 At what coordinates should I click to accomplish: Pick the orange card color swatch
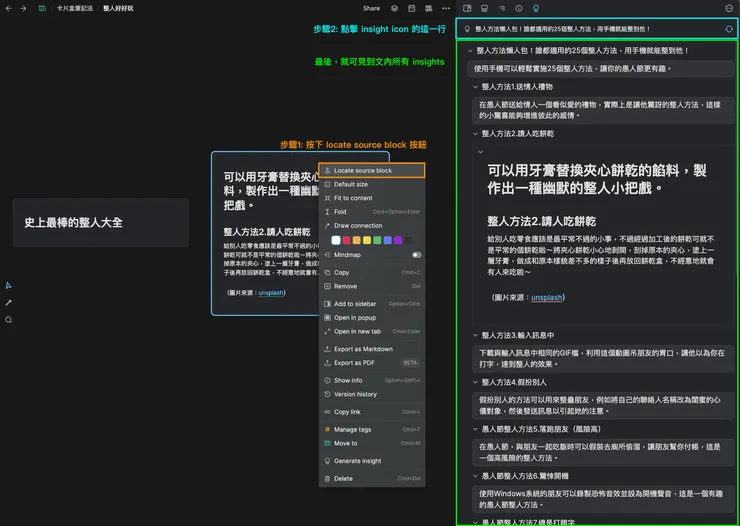pos(357,240)
